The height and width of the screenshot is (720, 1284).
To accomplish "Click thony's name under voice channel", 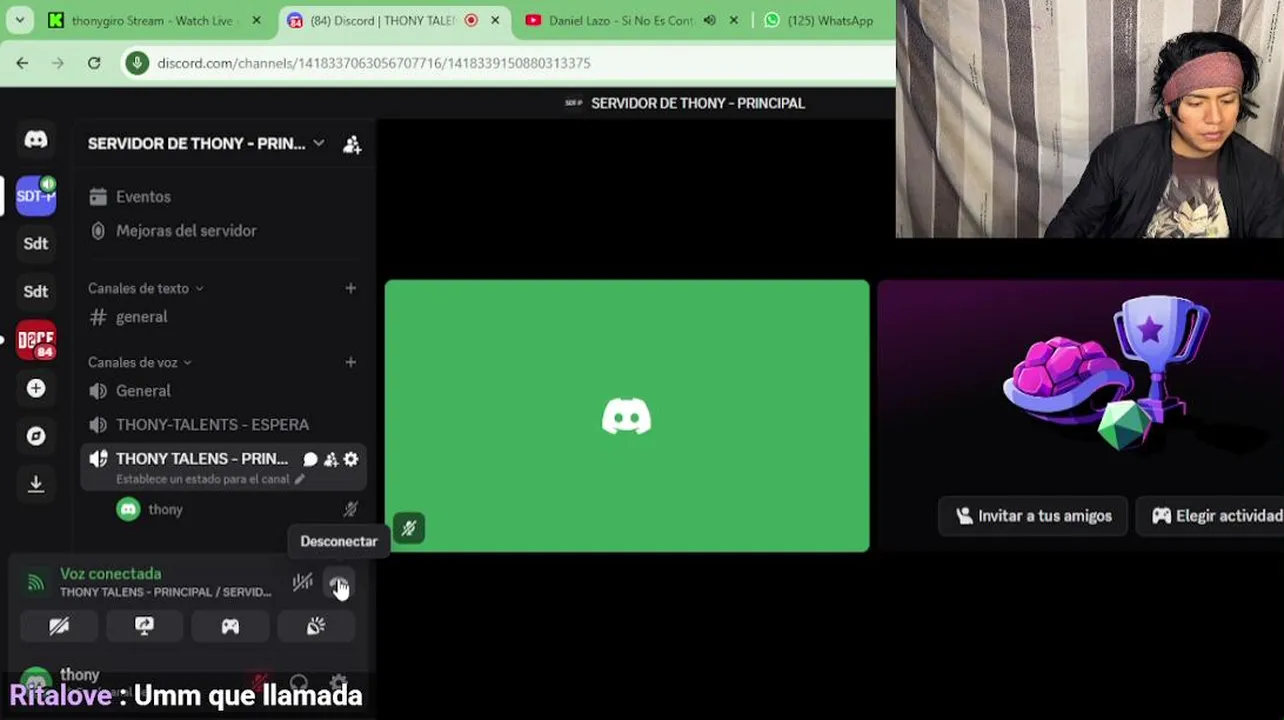I will point(165,510).
